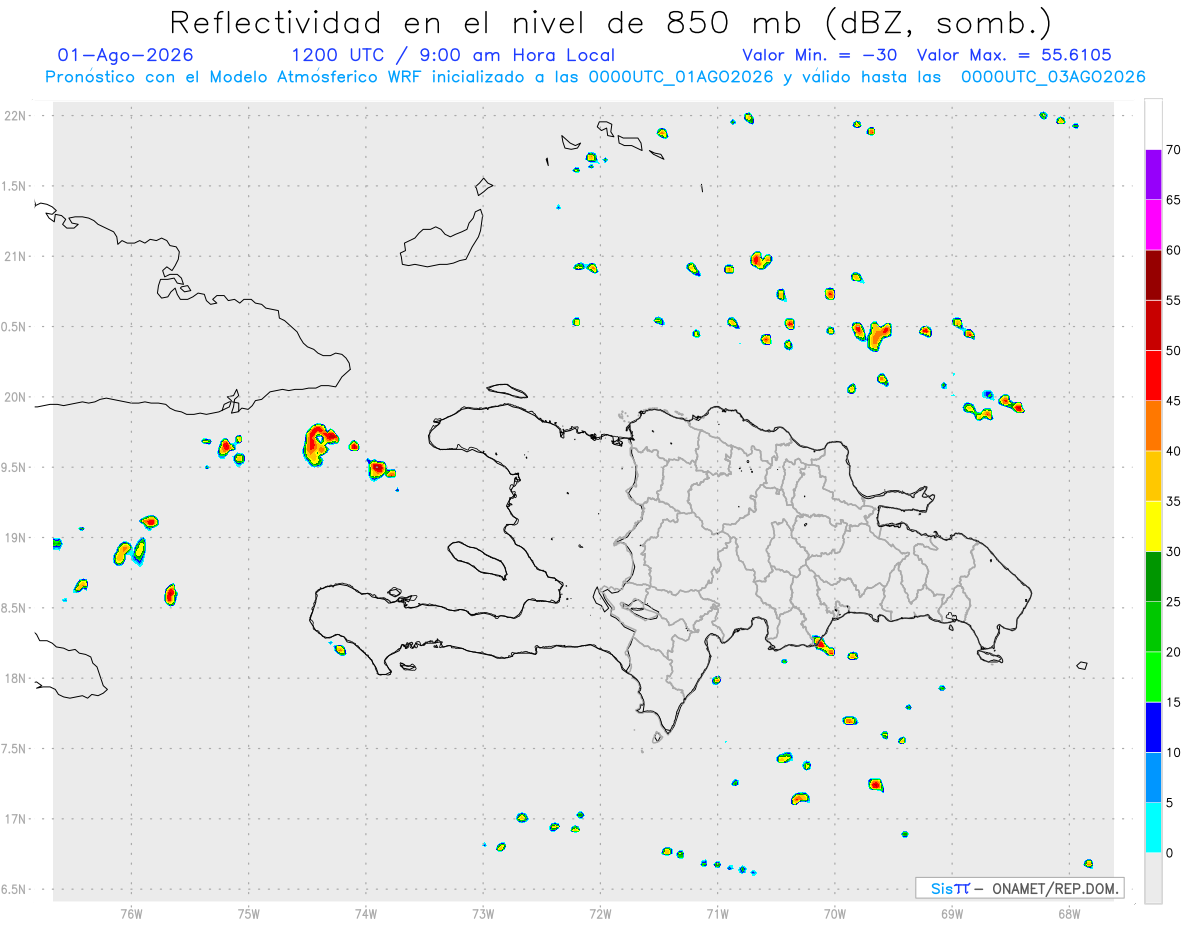
Task: Click the colorbar label '10'
Action: coord(1173,752)
